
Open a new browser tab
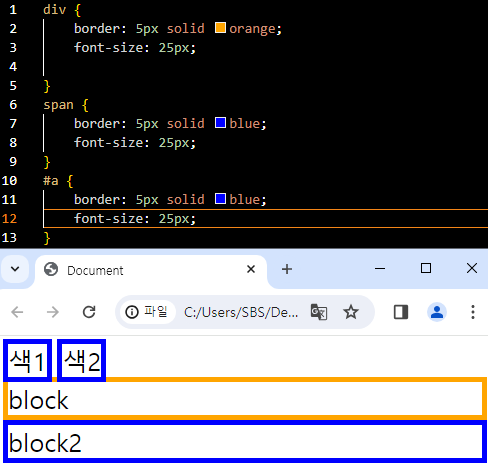[287, 269]
